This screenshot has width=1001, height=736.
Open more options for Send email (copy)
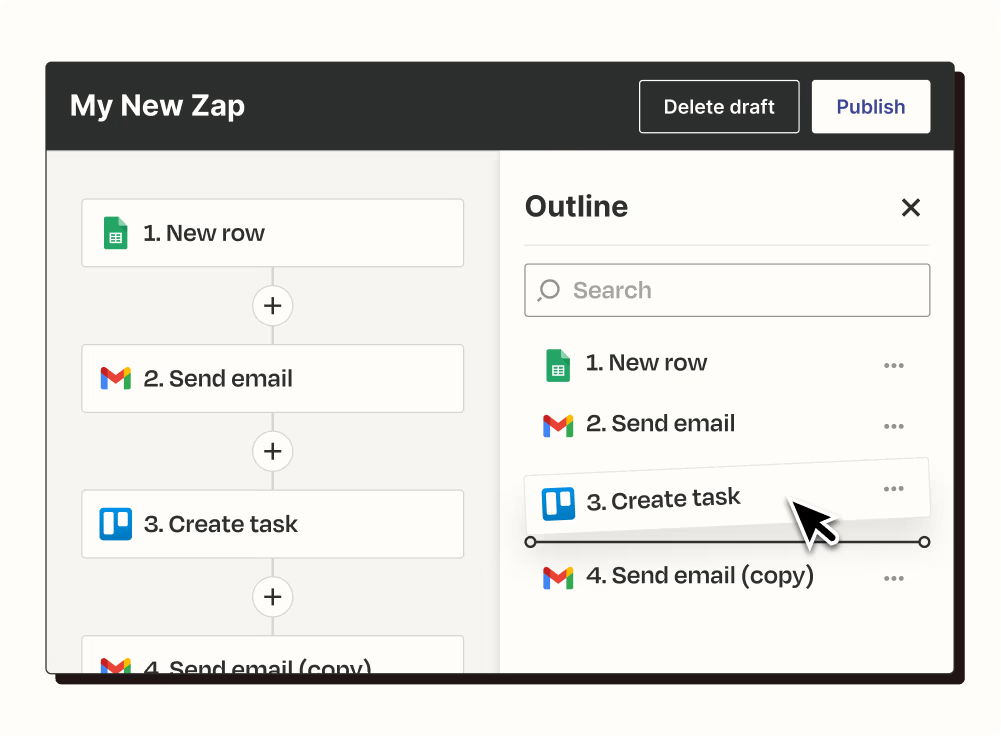click(x=894, y=578)
